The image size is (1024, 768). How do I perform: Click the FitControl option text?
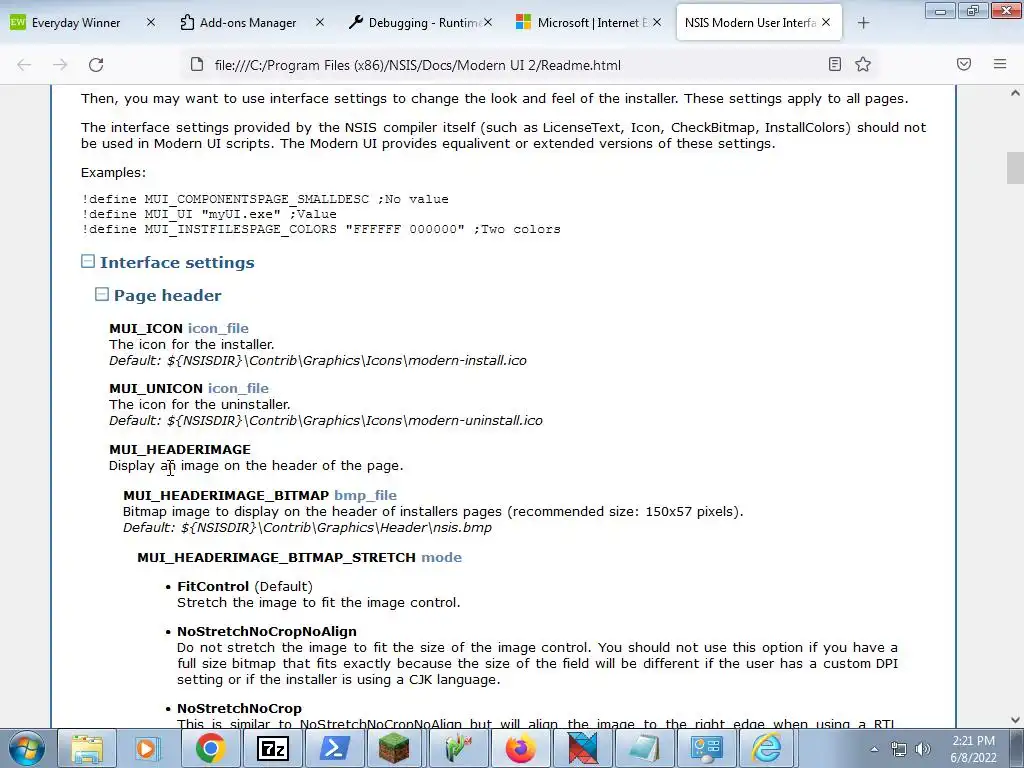point(213,586)
